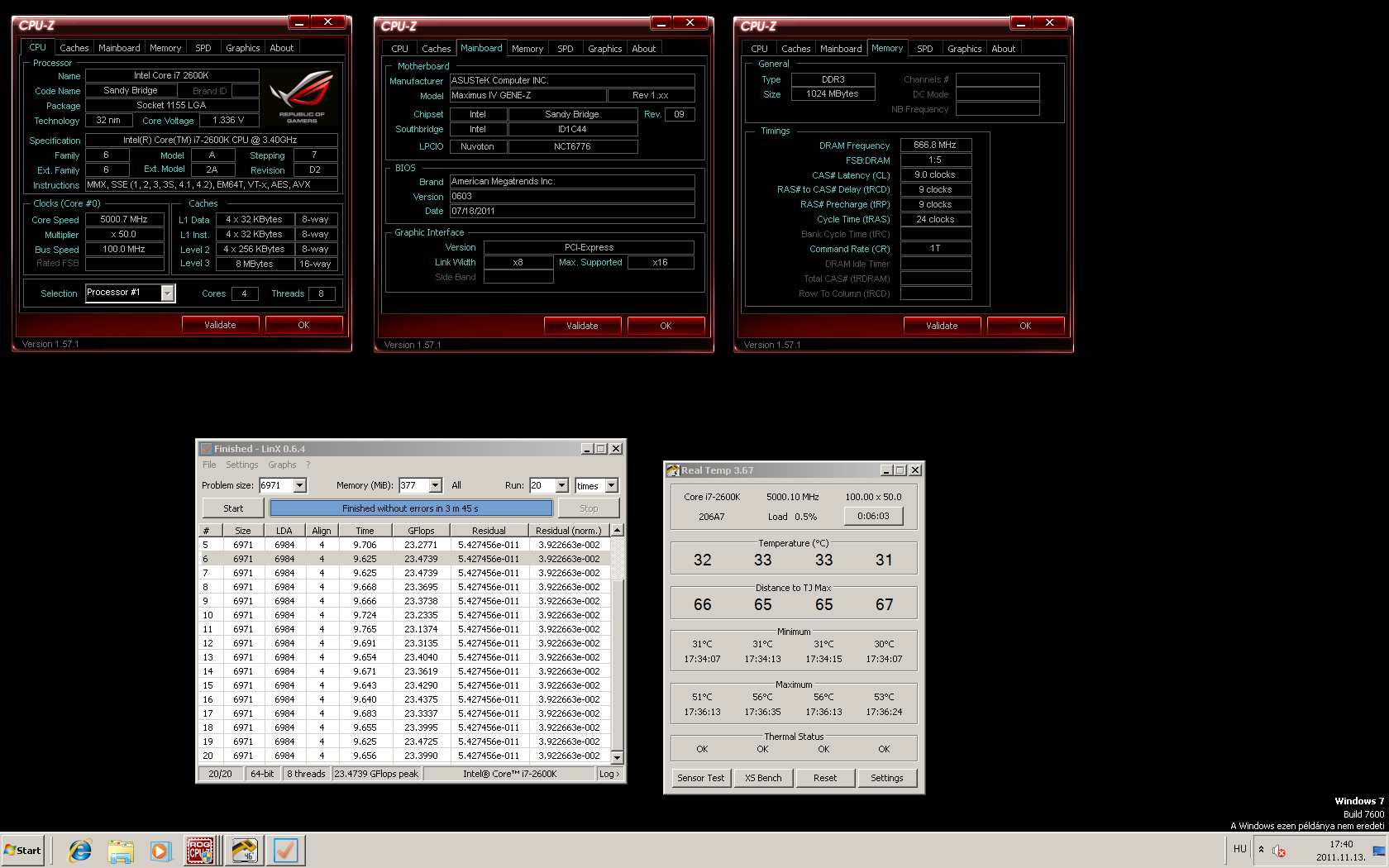
Task: Click the 'Residual (norm.)' column header
Action: coord(568,531)
